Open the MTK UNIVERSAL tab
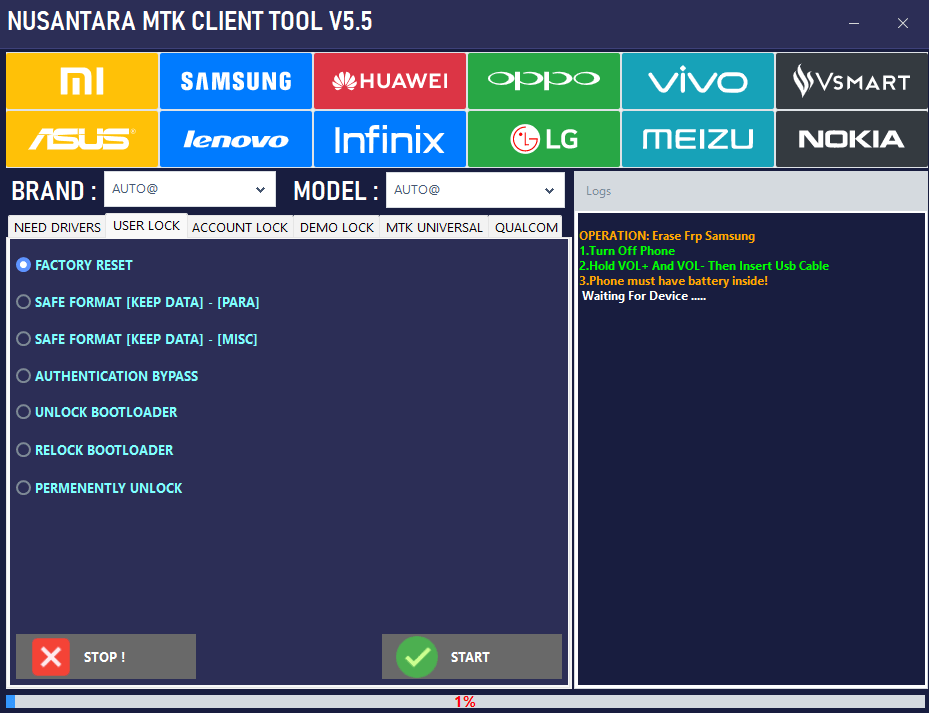The height and width of the screenshot is (713, 929). pyautogui.click(x=433, y=227)
